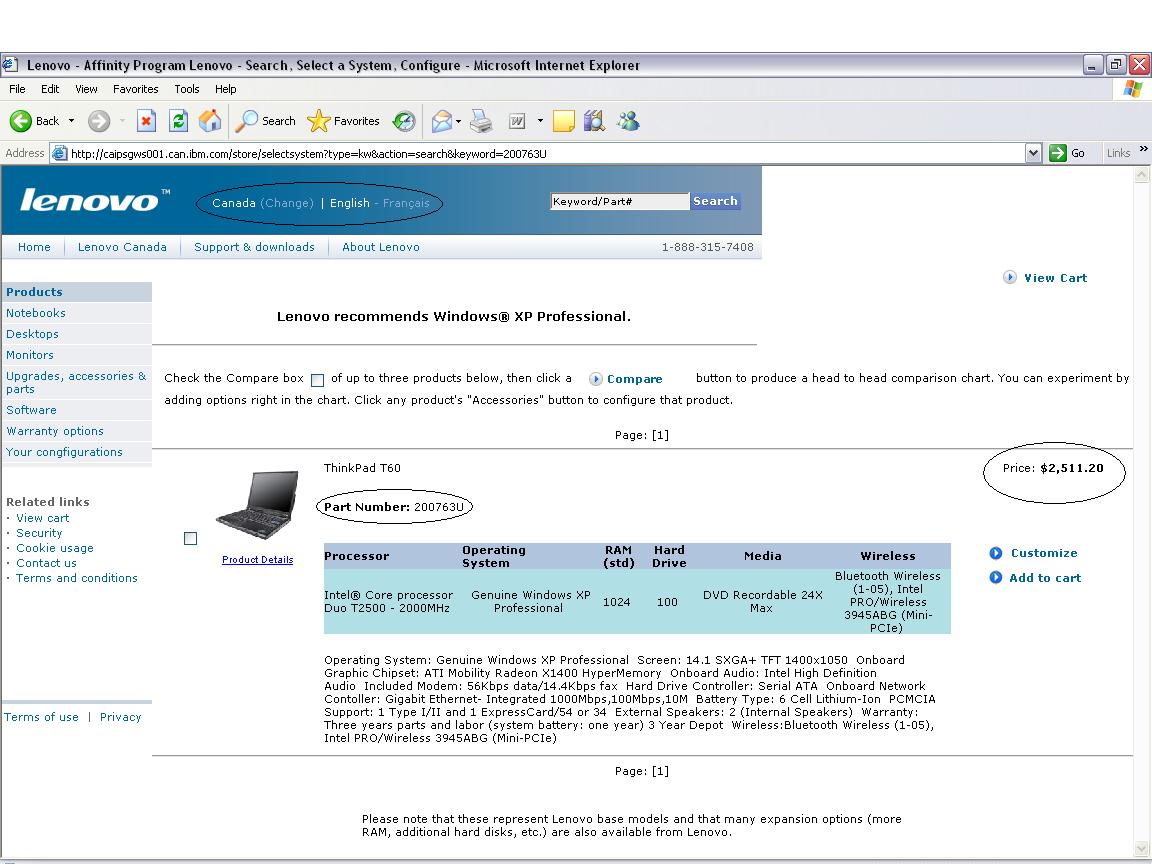Viewport: 1152px width, 864px height.
Task: Click the Compare arrow icon
Action: tap(596, 379)
